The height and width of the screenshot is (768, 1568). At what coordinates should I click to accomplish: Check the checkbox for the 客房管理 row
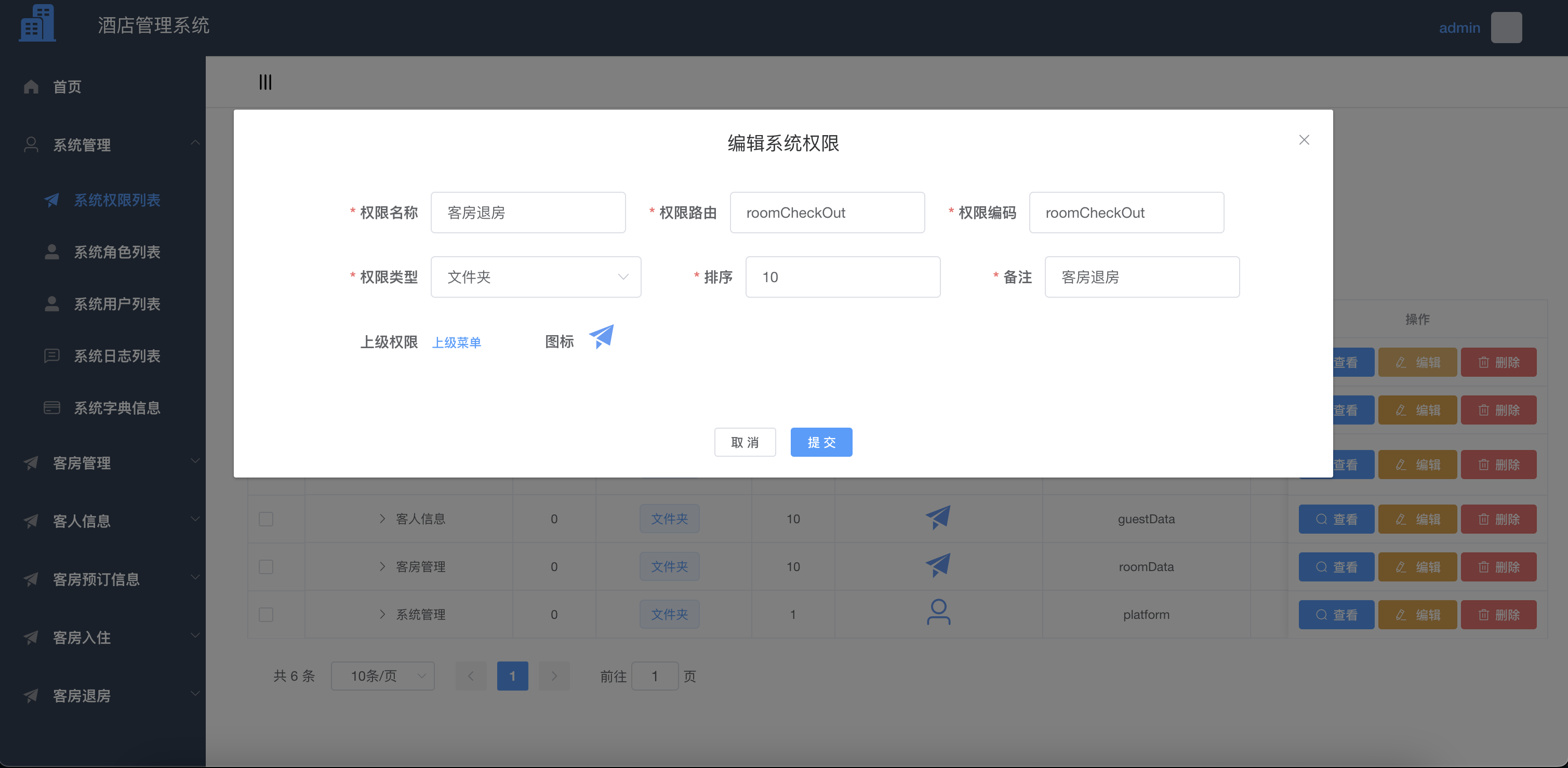265,566
